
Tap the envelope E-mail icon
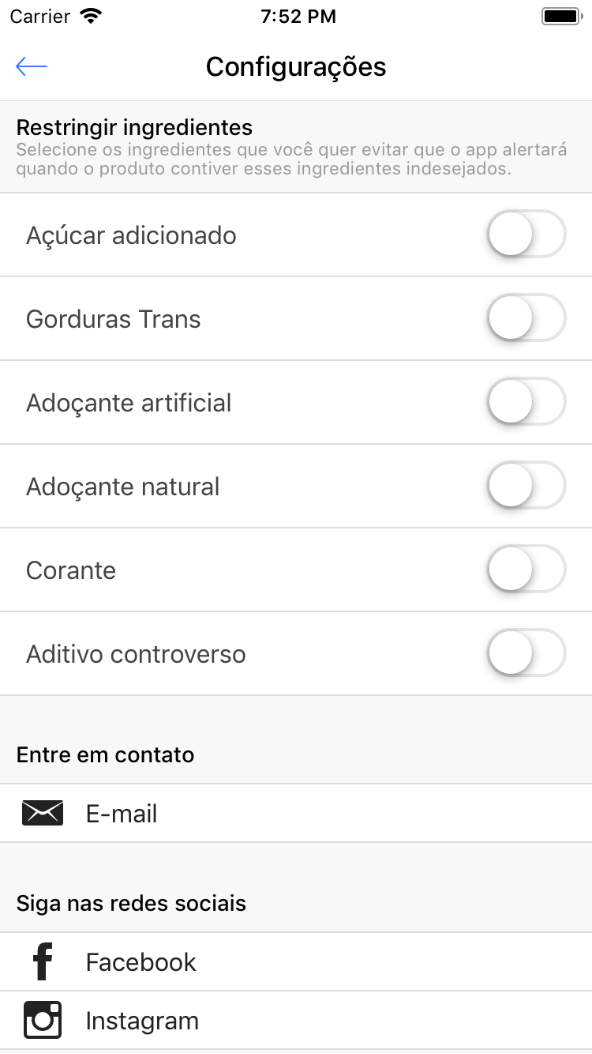pos(42,813)
